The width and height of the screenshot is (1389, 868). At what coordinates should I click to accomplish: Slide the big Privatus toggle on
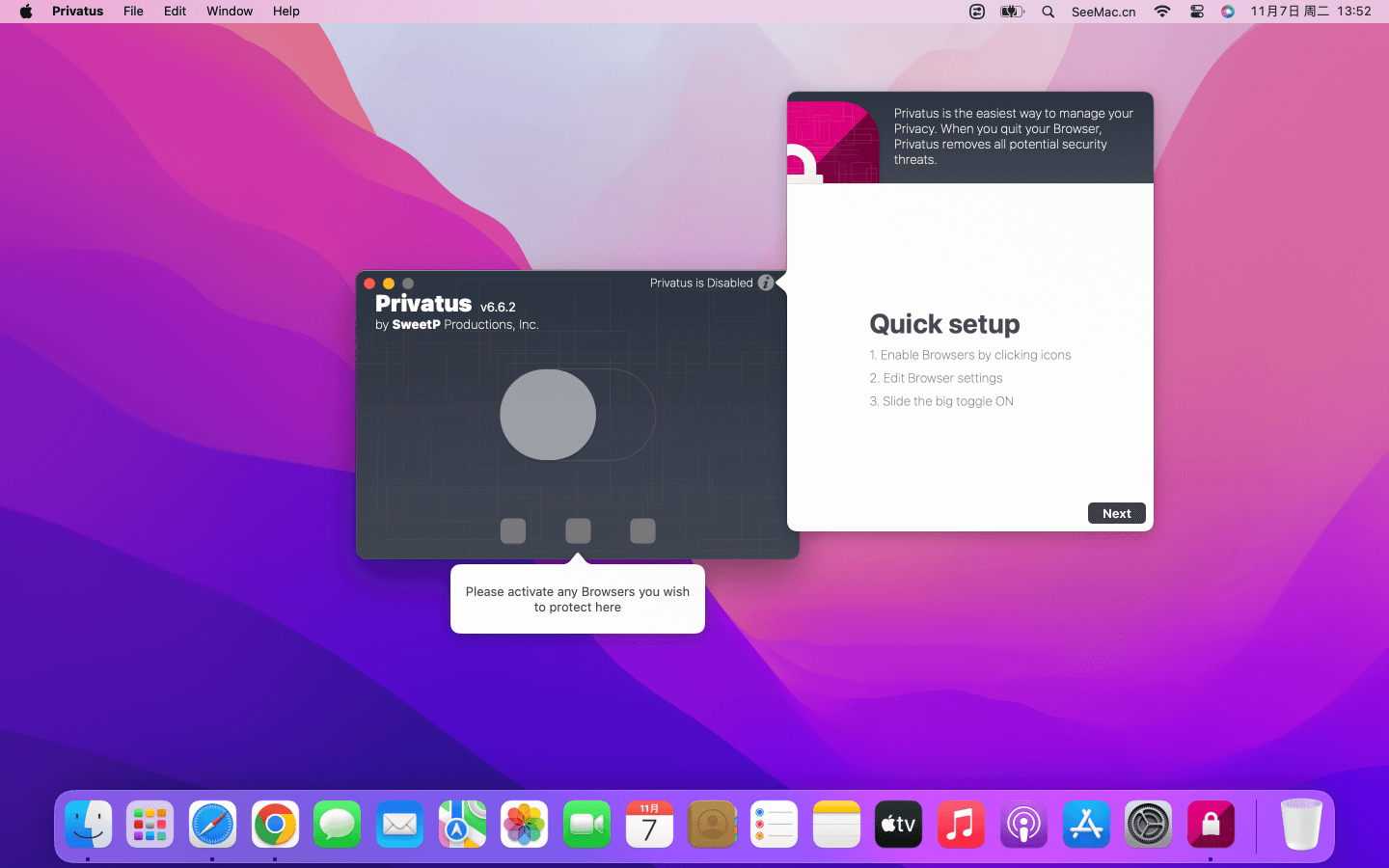pos(578,415)
